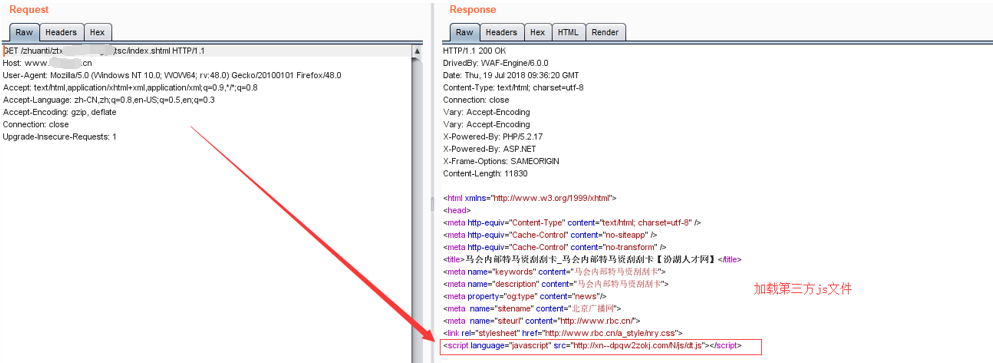Click the Content-Length: 11830 header line

click(x=485, y=174)
